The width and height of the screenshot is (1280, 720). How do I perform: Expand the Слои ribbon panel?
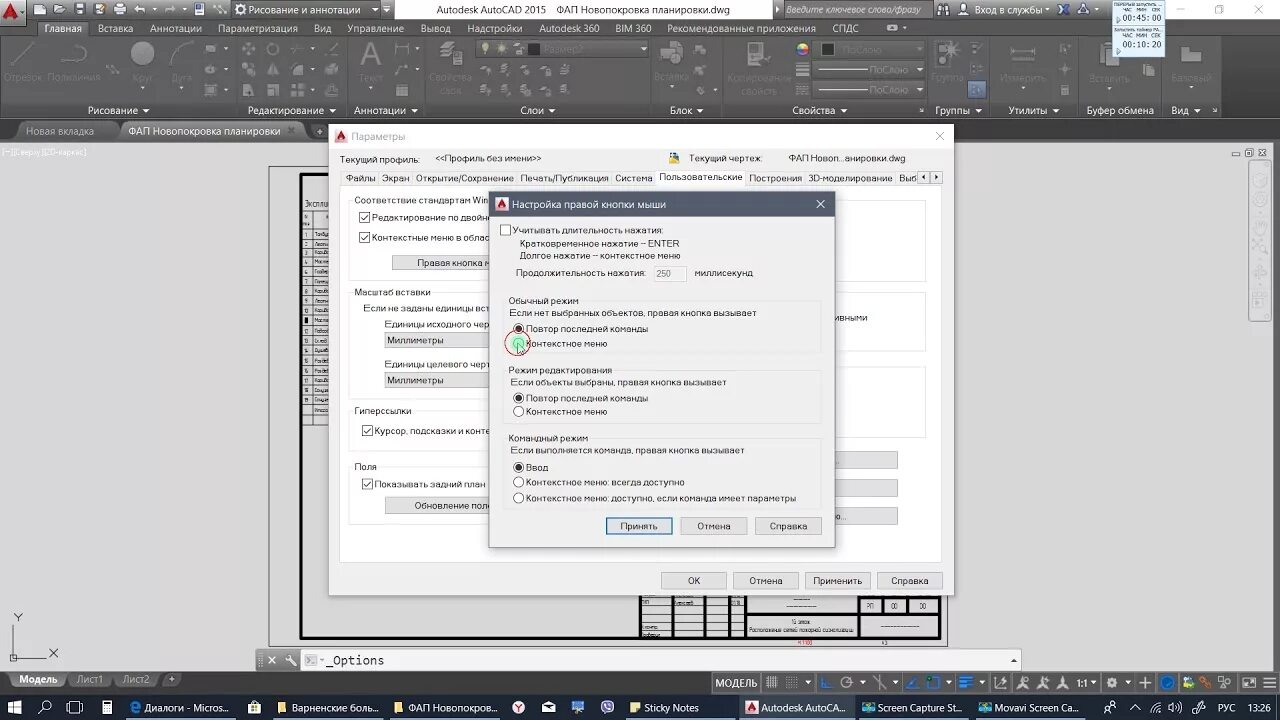tap(537, 110)
